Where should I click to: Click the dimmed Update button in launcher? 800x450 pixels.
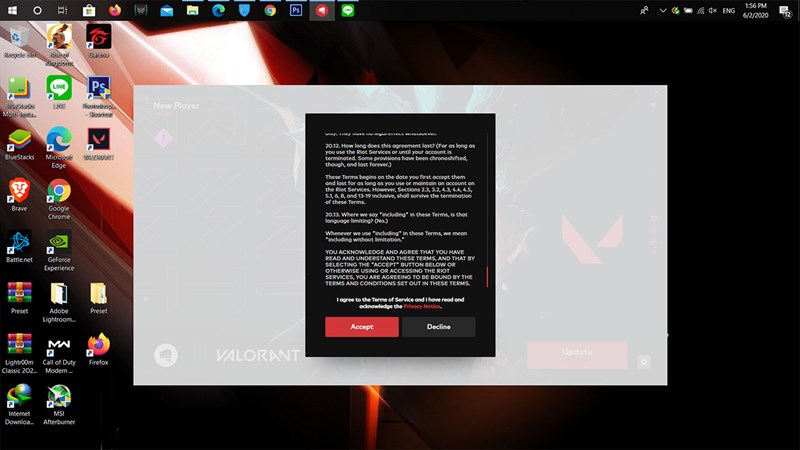pyautogui.click(x=577, y=355)
